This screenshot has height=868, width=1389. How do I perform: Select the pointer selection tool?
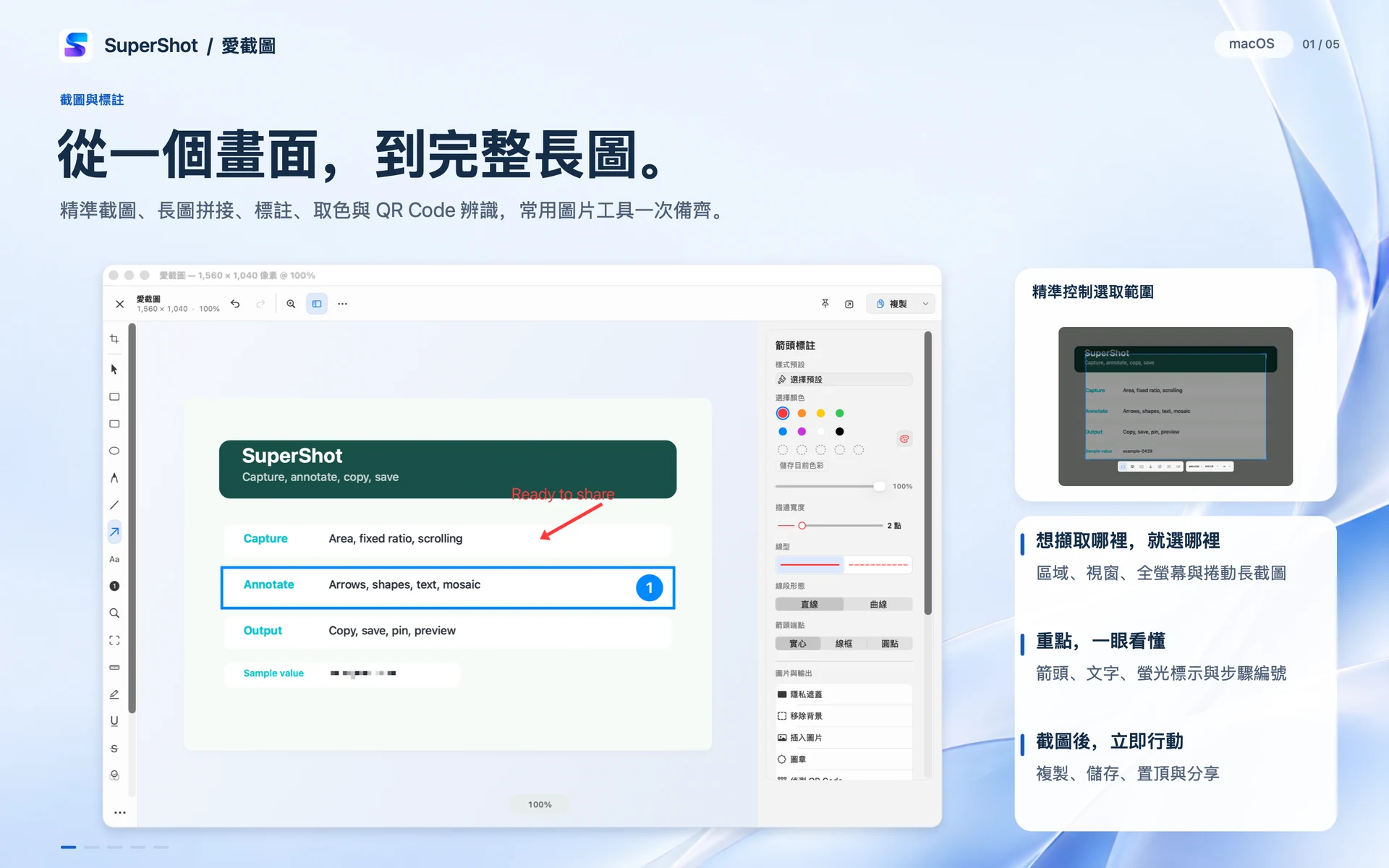click(x=114, y=370)
